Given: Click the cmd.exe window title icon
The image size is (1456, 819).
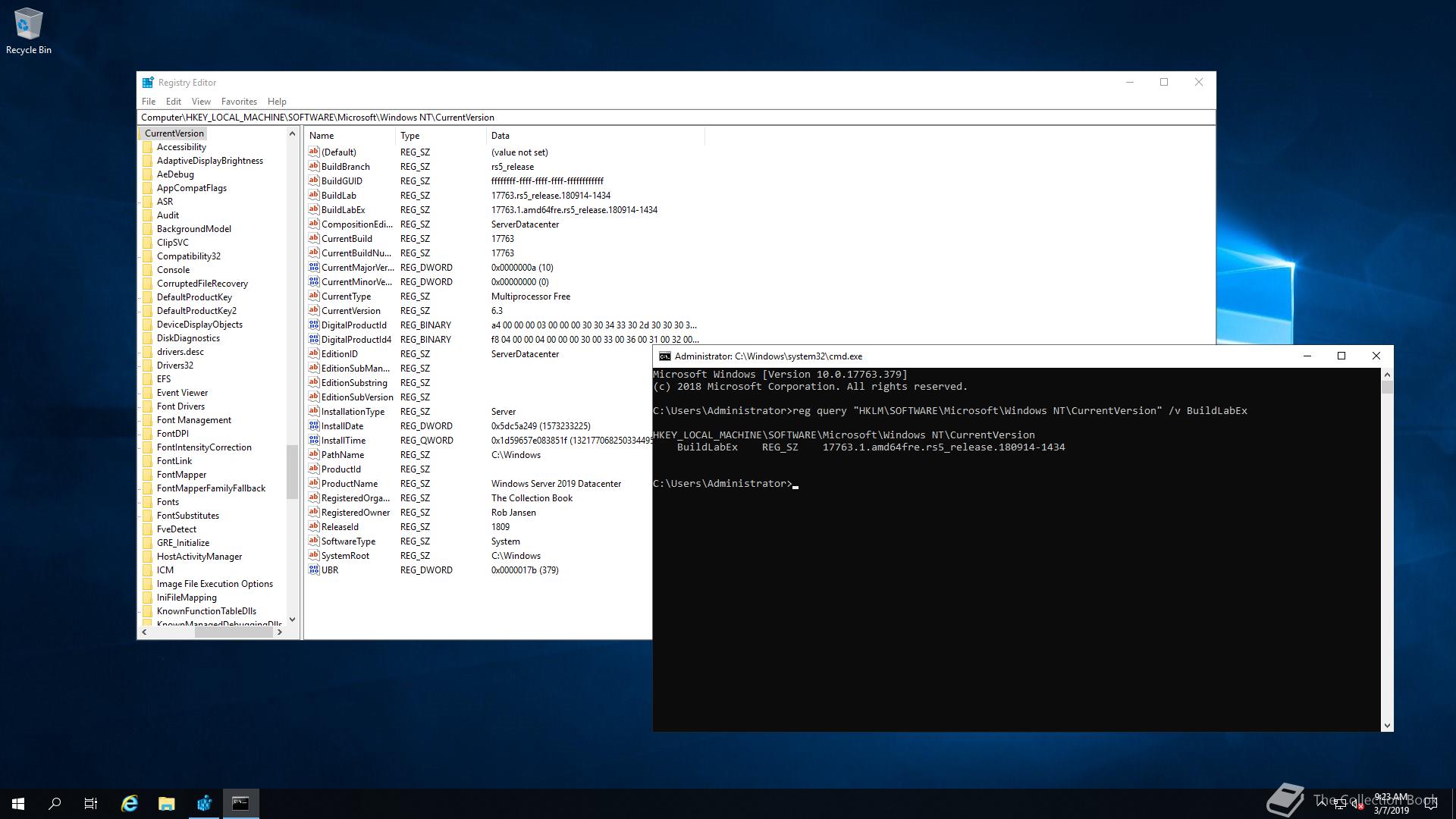Looking at the screenshot, I should tap(665, 356).
